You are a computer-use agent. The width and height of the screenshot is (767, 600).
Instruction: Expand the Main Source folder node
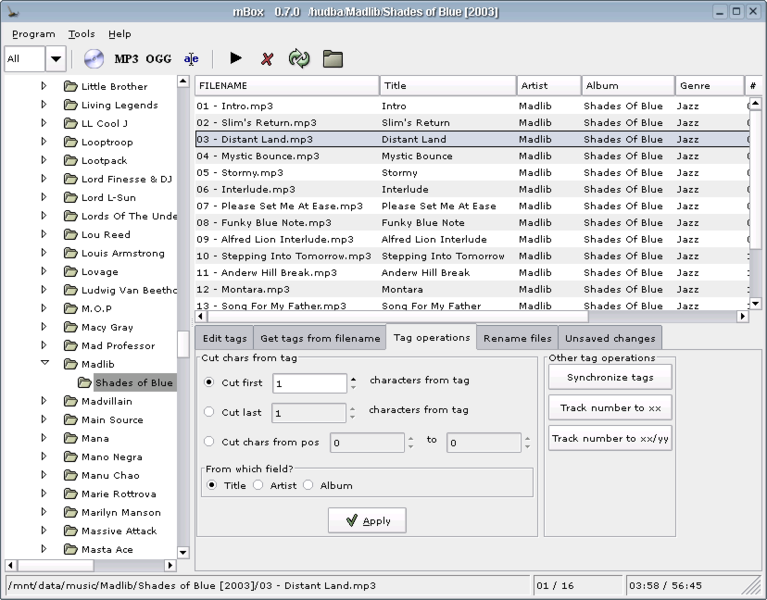pyautogui.click(x=44, y=420)
